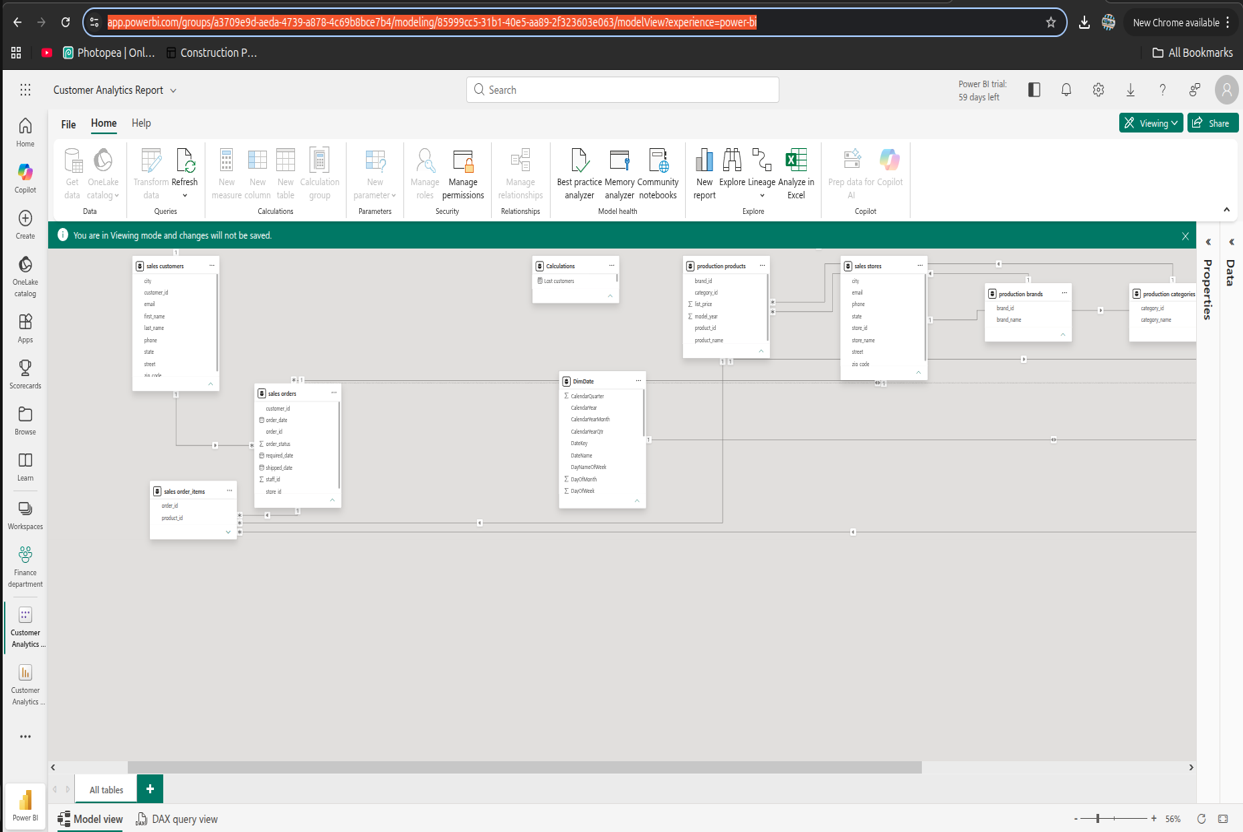Open the settings gear icon
Screen dimensions: 1243x832
coord(1098,90)
